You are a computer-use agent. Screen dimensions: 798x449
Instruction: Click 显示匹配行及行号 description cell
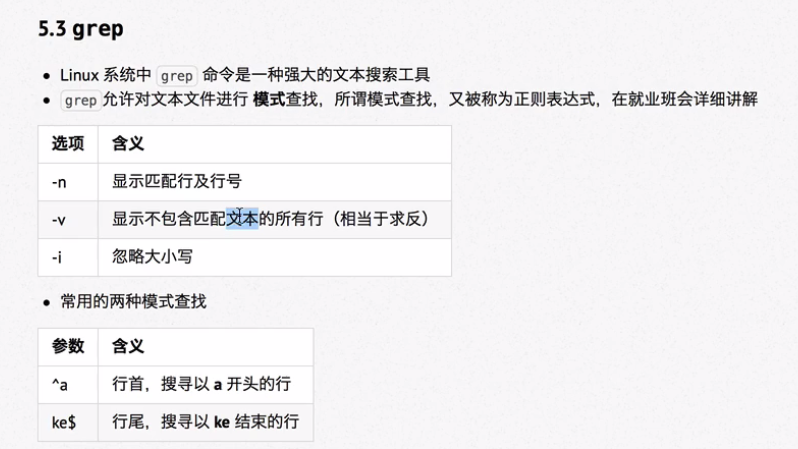[274, 182]
